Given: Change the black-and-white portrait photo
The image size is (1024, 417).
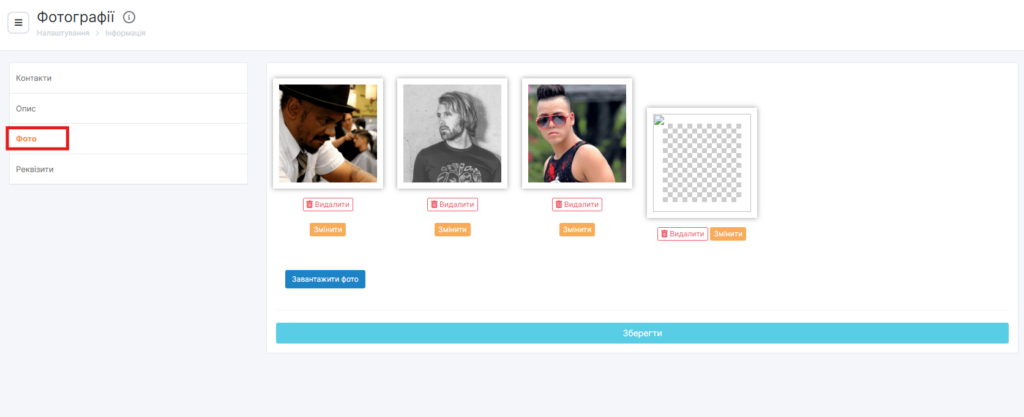Looking at the screenshot, I should (453, 230).
